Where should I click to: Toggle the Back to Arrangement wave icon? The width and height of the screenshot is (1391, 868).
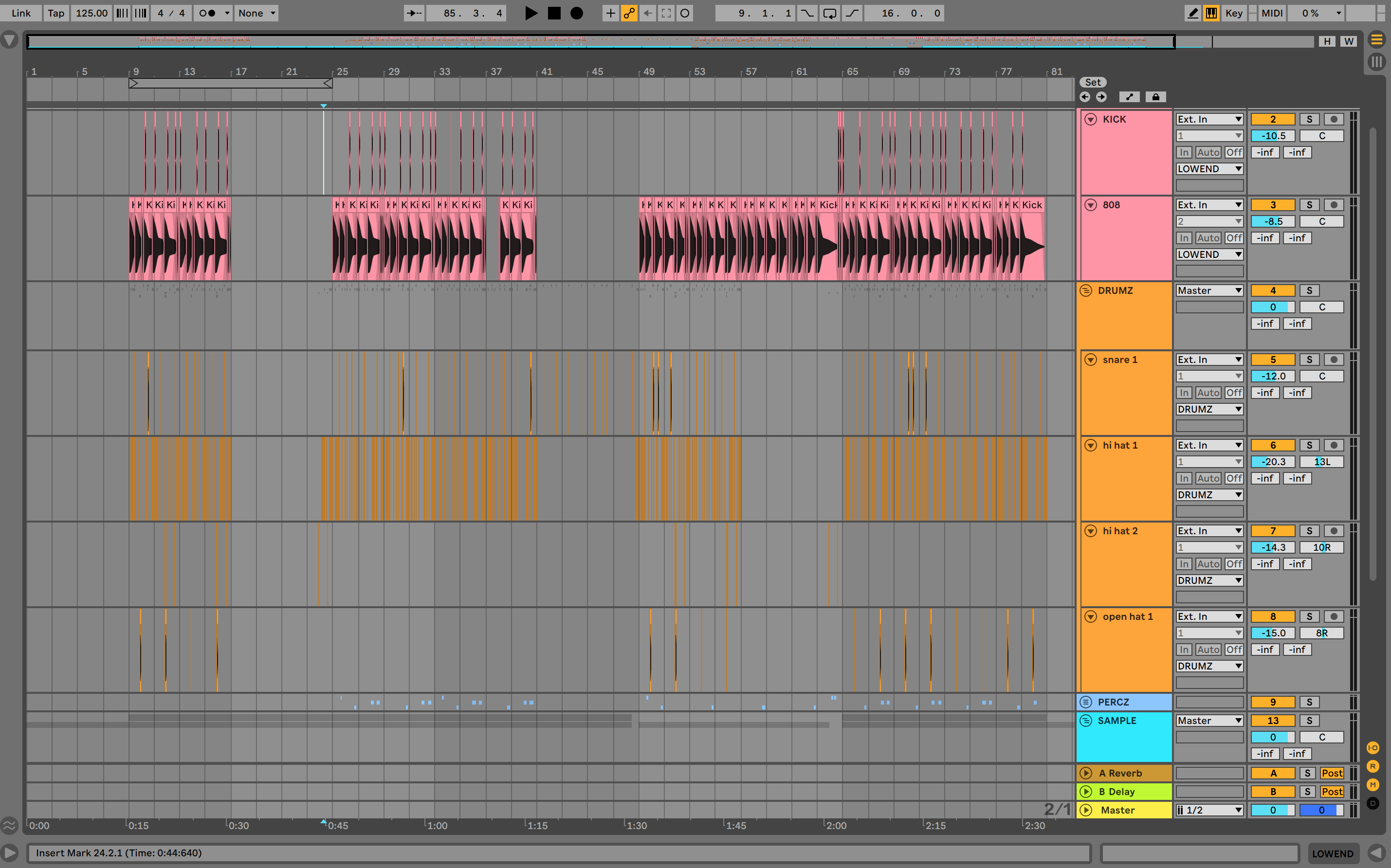(x=9, y=826)
